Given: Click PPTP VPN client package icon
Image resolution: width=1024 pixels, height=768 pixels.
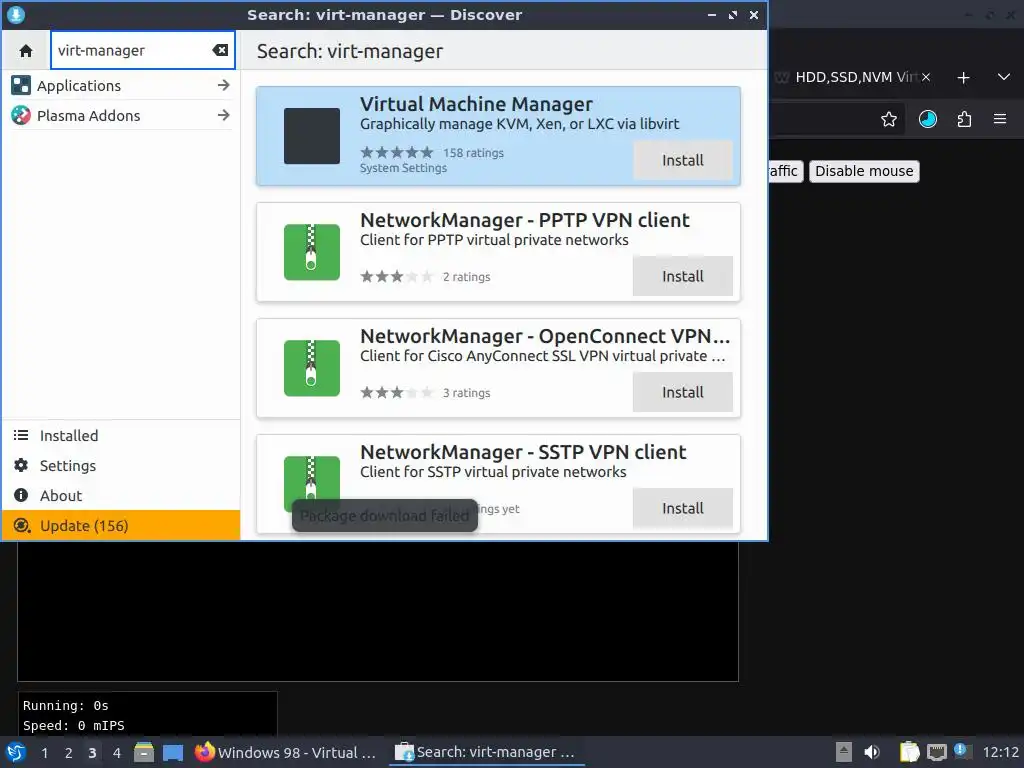Looking at the screenshot, I should pos(312,252).
